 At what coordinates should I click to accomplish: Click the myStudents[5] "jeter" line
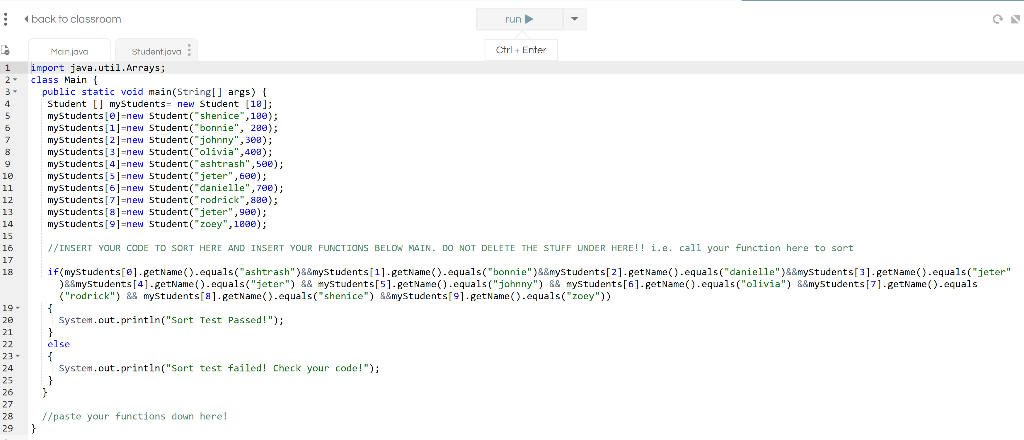coord(157,176)
